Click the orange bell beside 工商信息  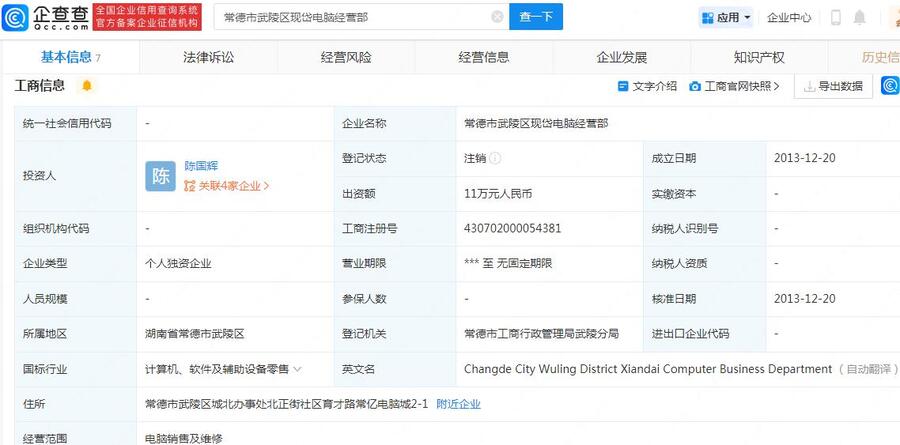[87, 86]
